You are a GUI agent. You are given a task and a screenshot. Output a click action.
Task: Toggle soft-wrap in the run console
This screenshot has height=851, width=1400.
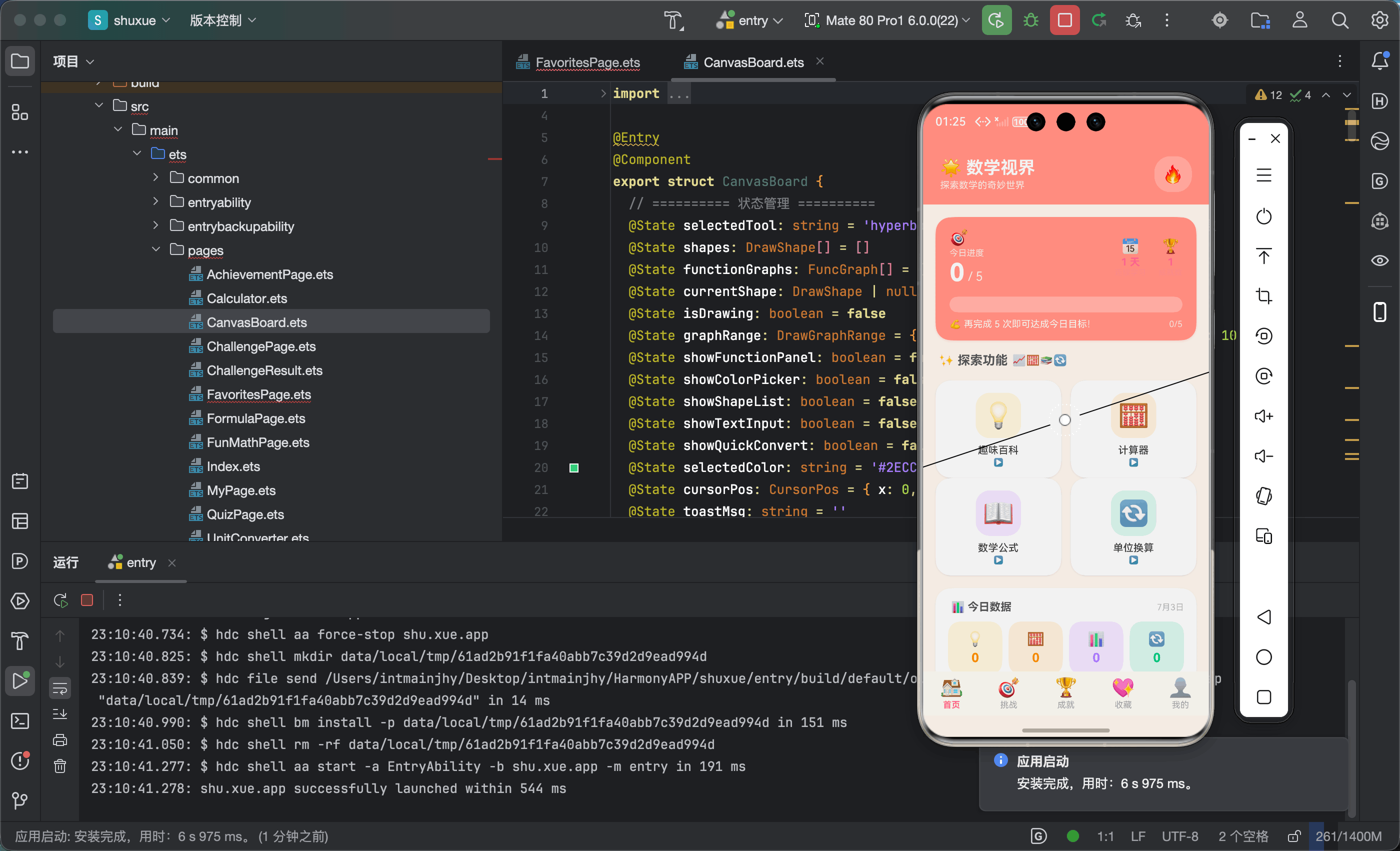60,688
